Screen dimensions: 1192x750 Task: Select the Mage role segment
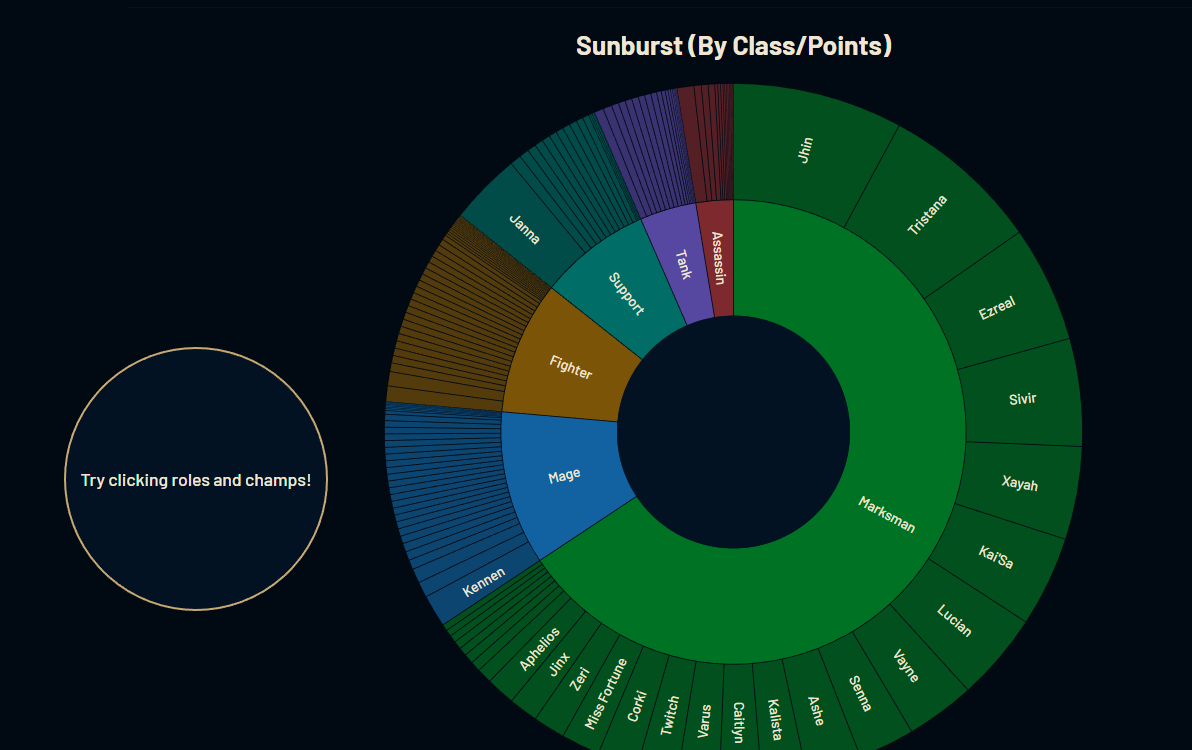tap(564, 477)
